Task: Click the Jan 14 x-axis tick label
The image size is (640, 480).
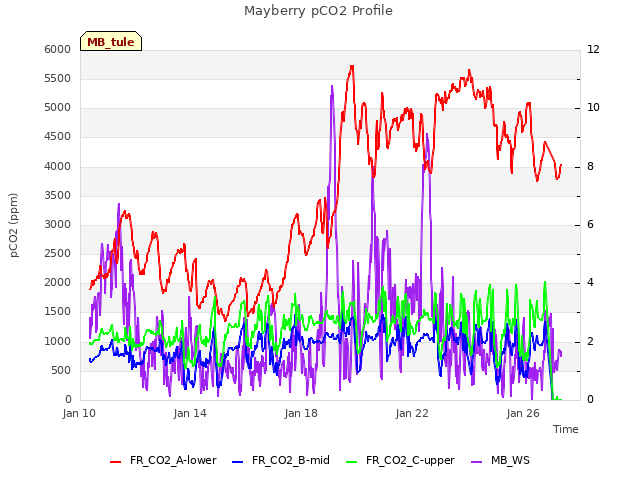Action: point(190,413)
